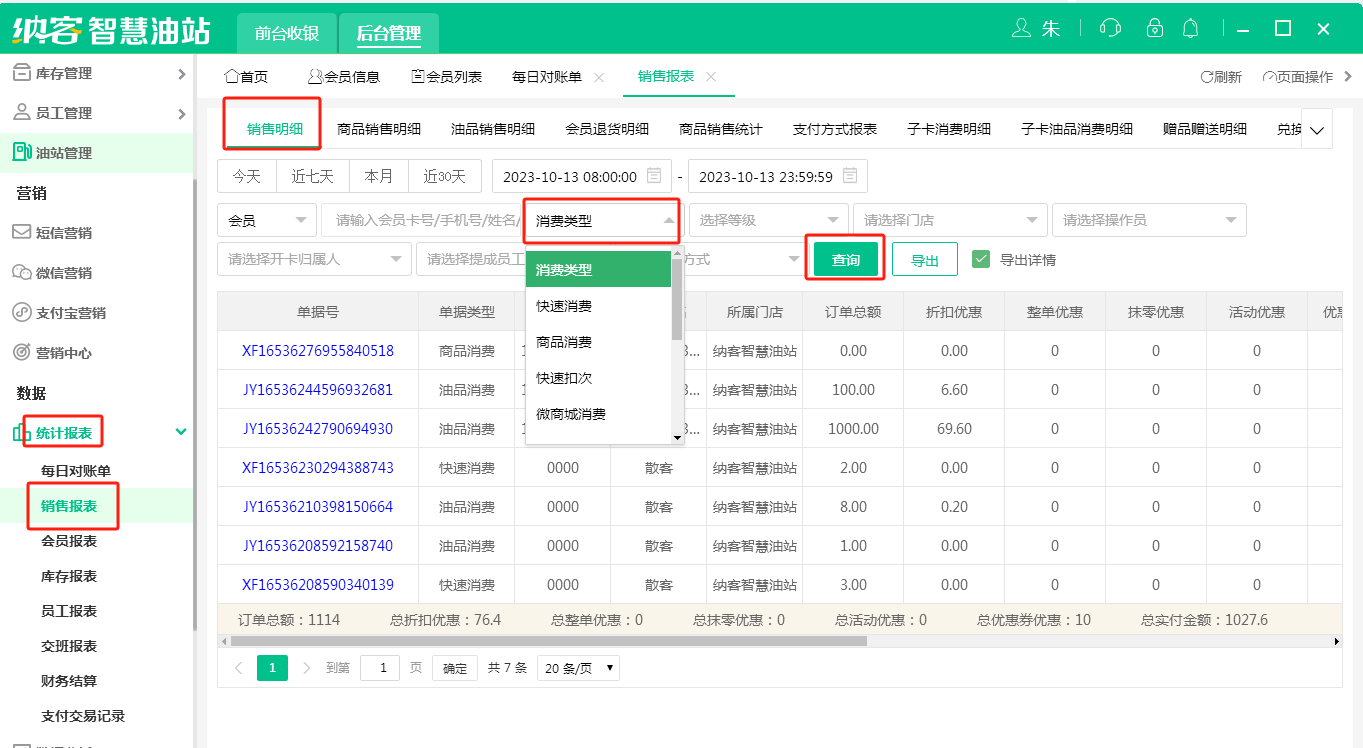
Task: Open the 选择等级 level dropdown
Action: (x=767, y=219)
